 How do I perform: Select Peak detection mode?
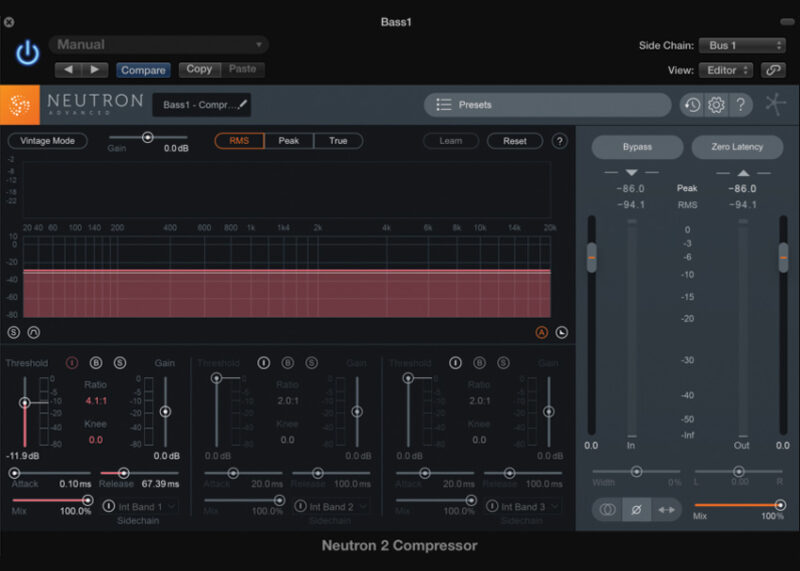tap(289, 141)
